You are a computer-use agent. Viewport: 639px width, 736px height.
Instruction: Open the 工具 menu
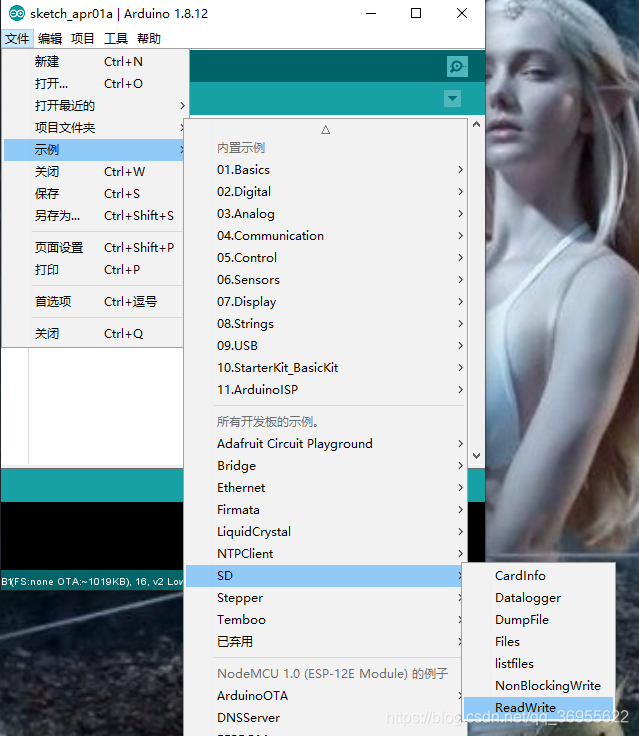point(115,38)
